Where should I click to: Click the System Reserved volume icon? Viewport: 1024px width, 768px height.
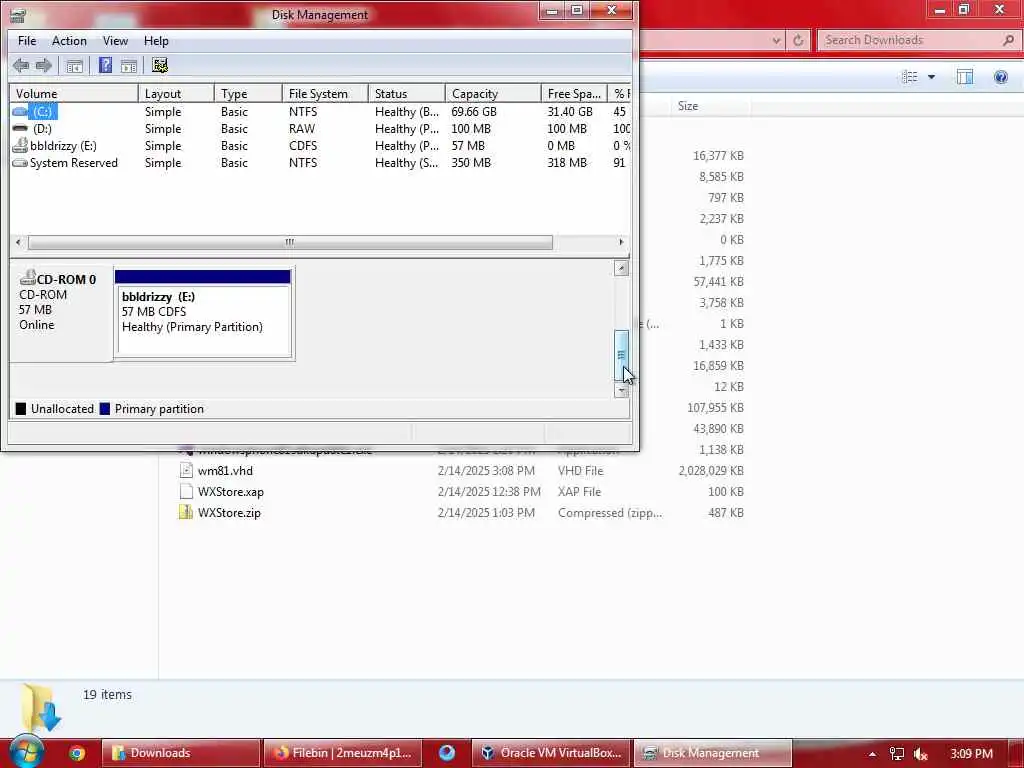click(20, 163)
